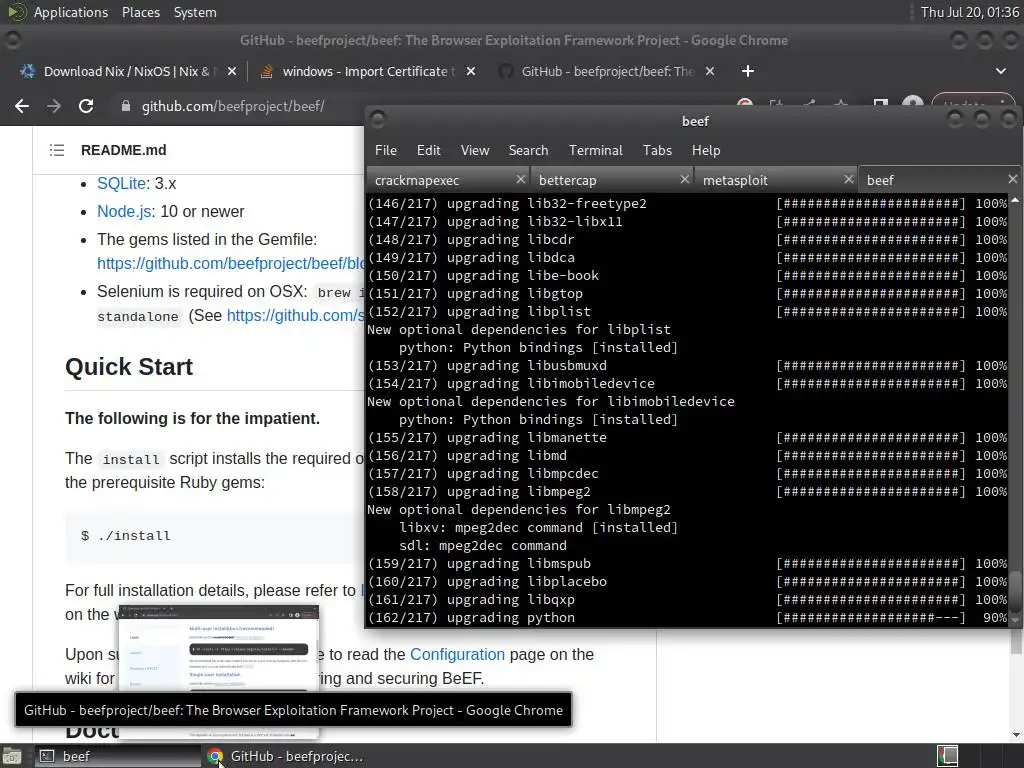Switch to windows - Import Certificate Chrome tab
1024x768 pixels.
(x=368, y=71)
